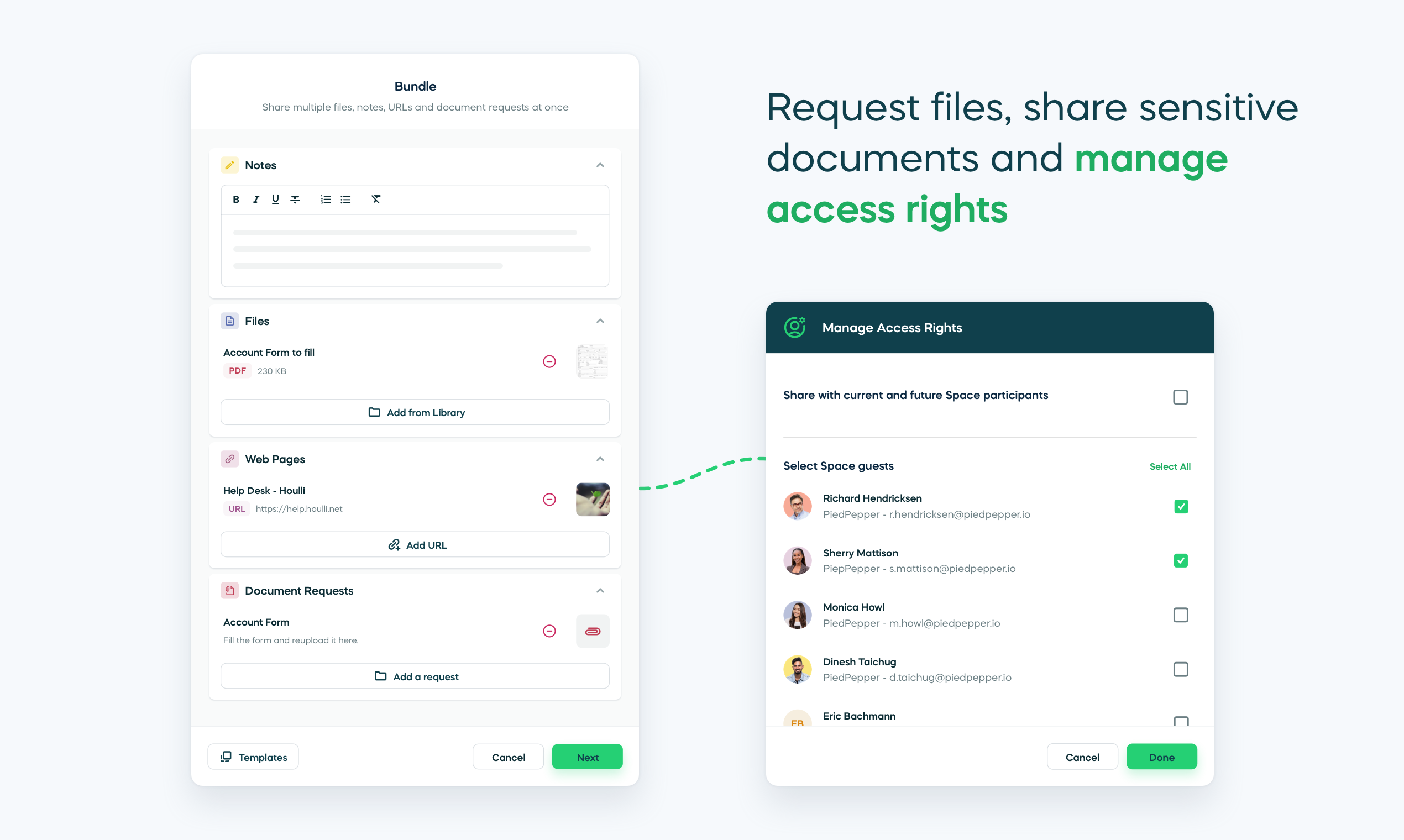Remove the Account Form document request
The image size is (1404, 840).
click(x=549, y=631)
